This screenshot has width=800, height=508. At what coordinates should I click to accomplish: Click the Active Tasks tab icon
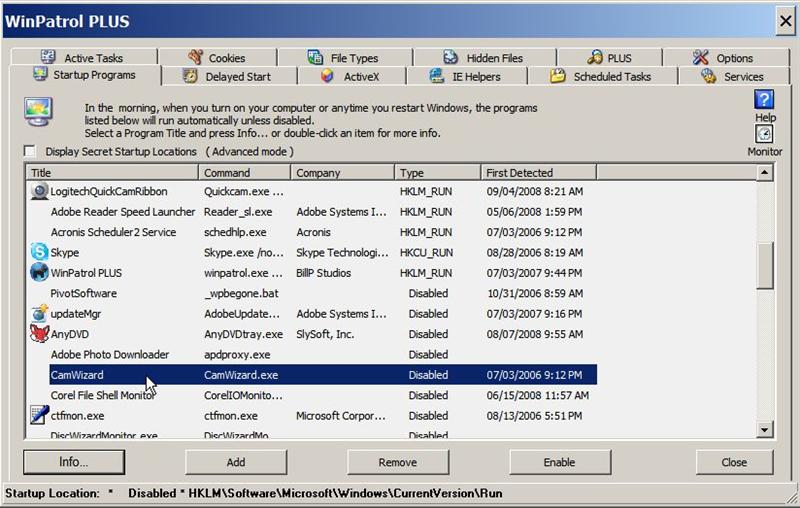tap(48, 57)
